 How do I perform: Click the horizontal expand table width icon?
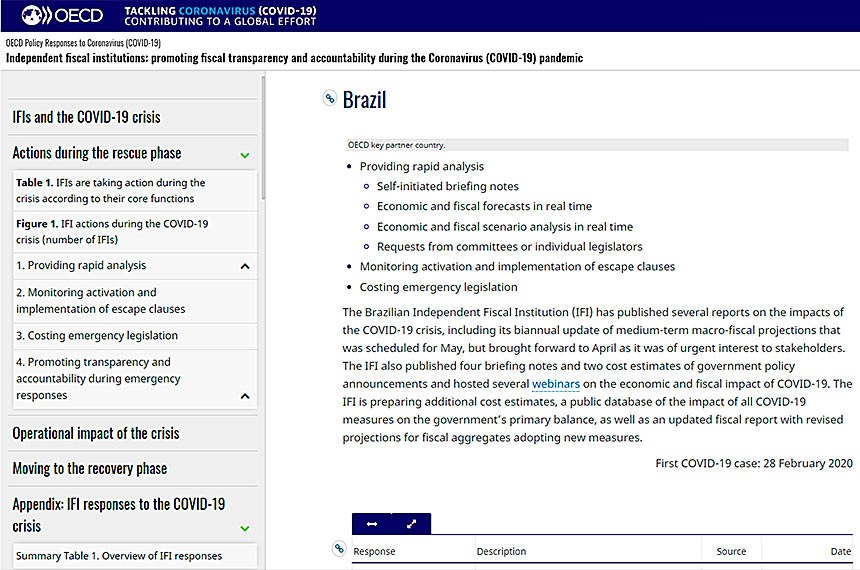point(372,524)
